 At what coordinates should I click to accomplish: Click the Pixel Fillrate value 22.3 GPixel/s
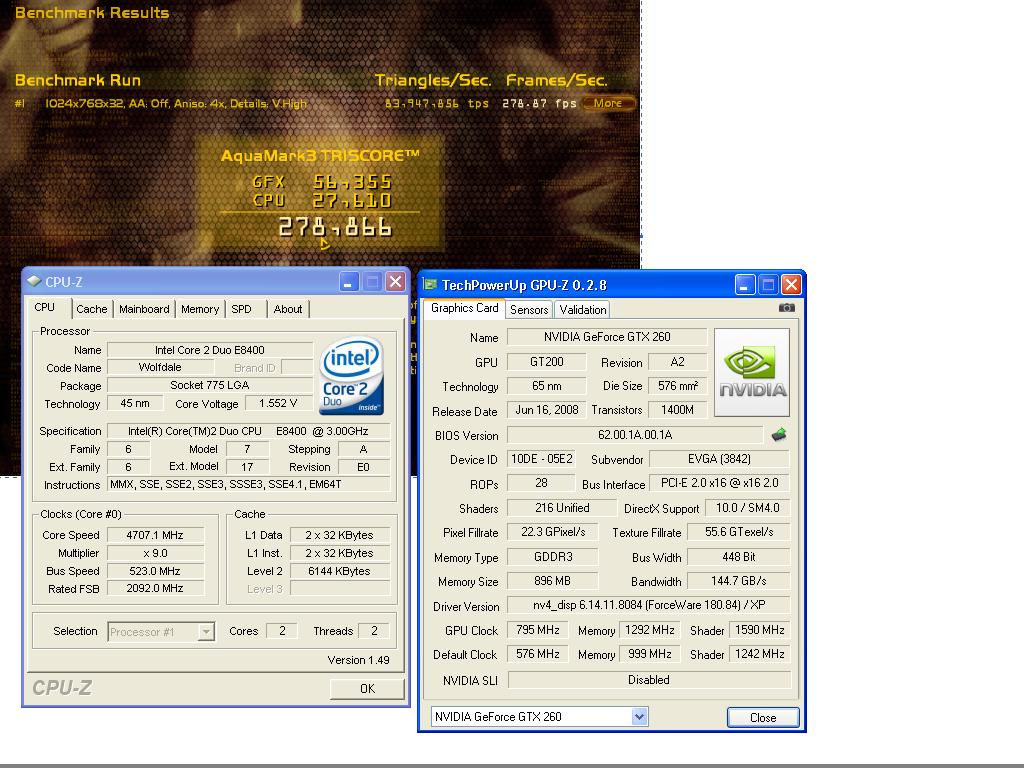coord(552,532)
